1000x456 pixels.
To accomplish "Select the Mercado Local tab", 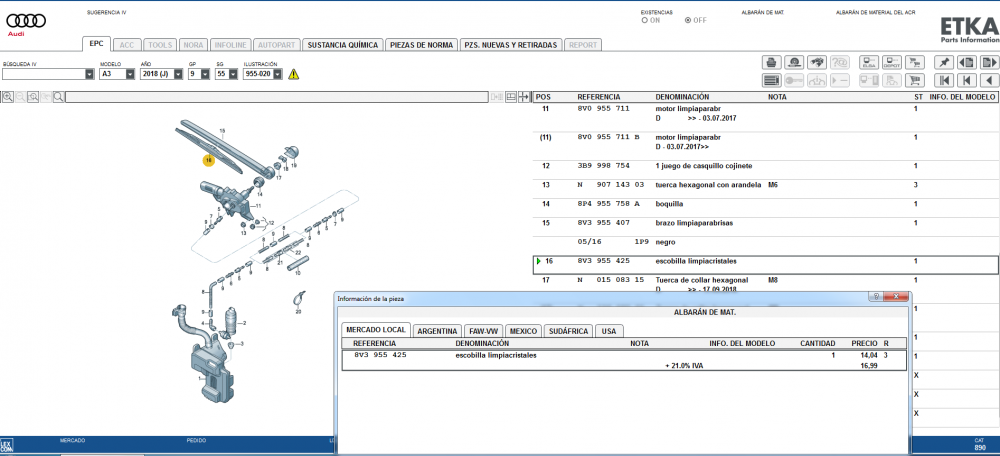I will click(376, 330).
